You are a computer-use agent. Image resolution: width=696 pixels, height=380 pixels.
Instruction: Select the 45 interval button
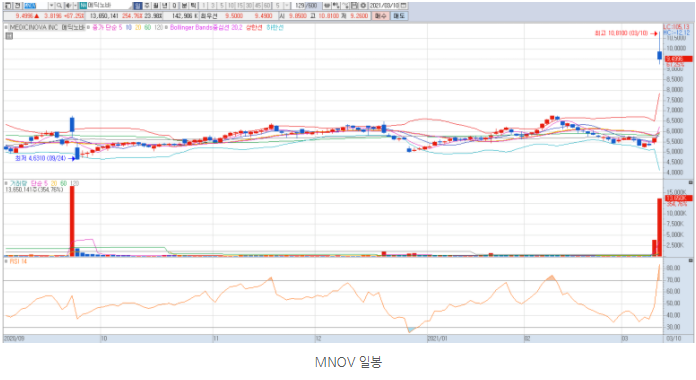point(258,5)
